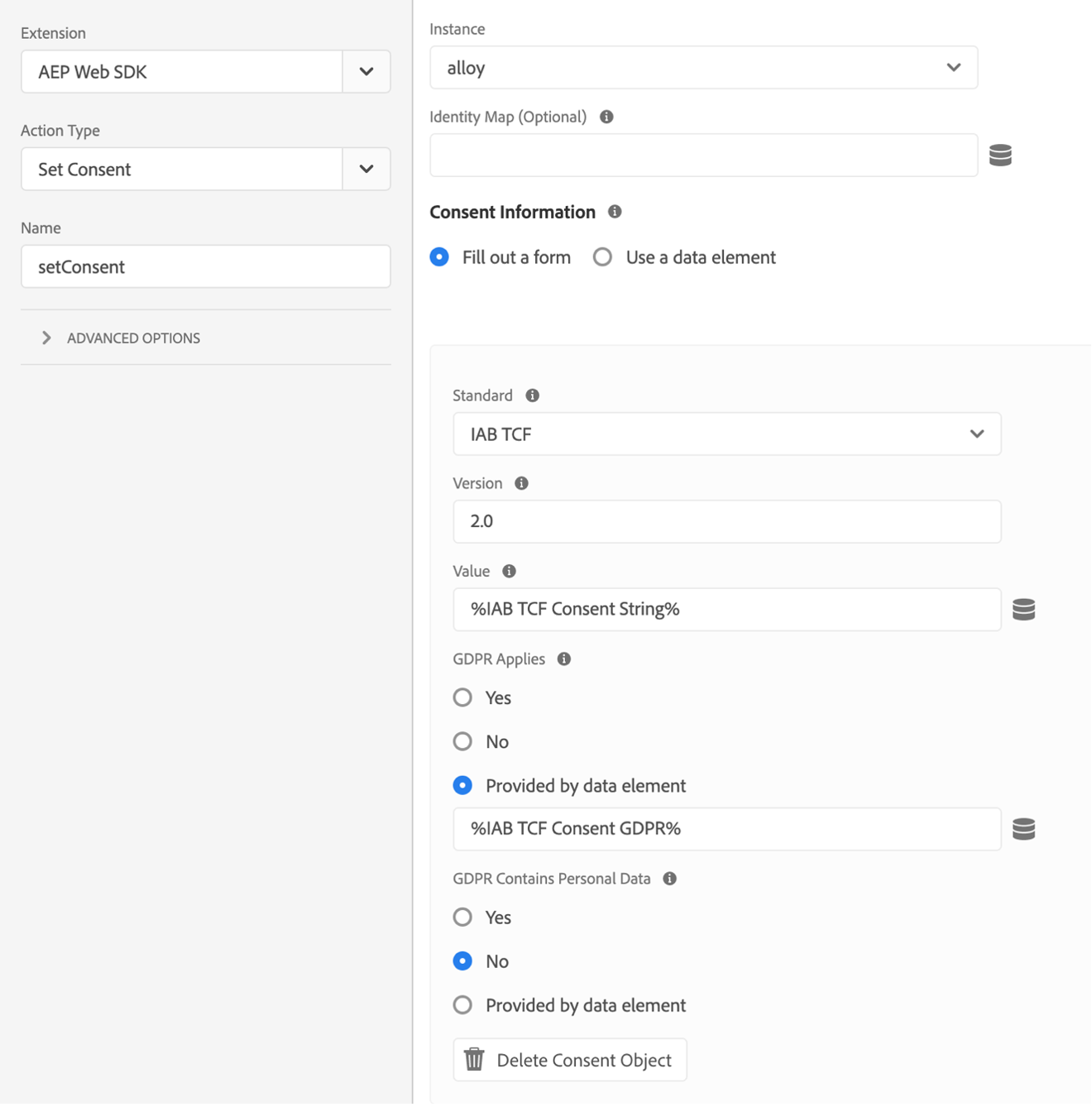The height and width of the screenshot is (1107, 1092).
Task: Click info icon for GDPR Contains Personal Data
Action: (670, 879)
